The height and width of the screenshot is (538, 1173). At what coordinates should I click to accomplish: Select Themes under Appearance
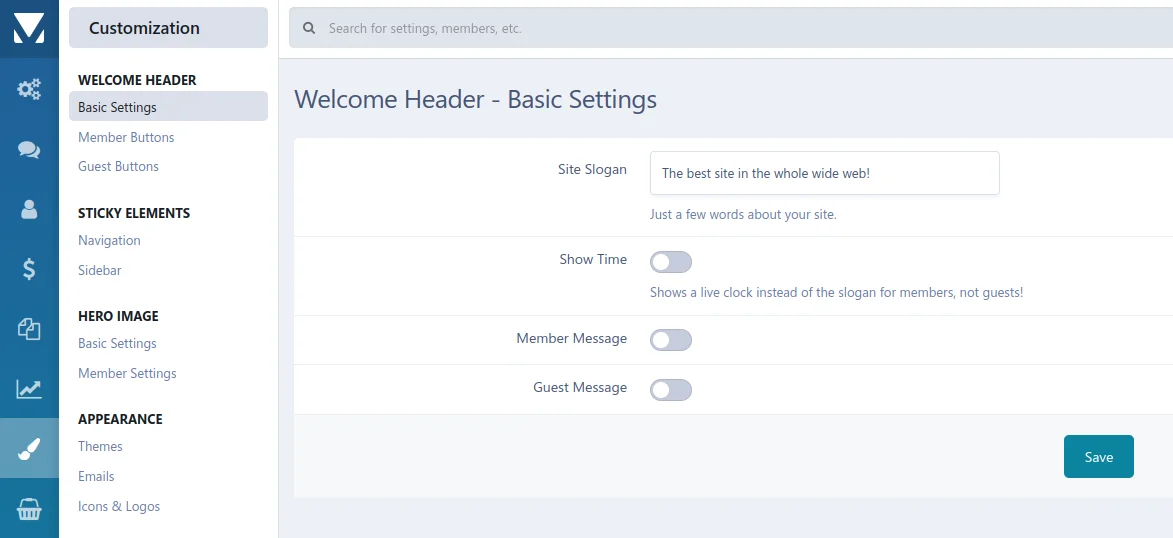click(x=100, y=446)
